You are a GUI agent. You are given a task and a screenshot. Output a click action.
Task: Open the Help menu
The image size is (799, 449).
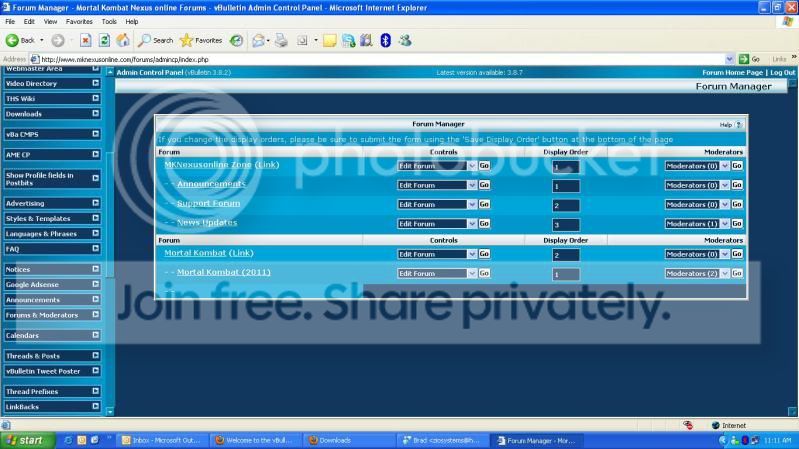pyautogui.click(x=131, y=21)
